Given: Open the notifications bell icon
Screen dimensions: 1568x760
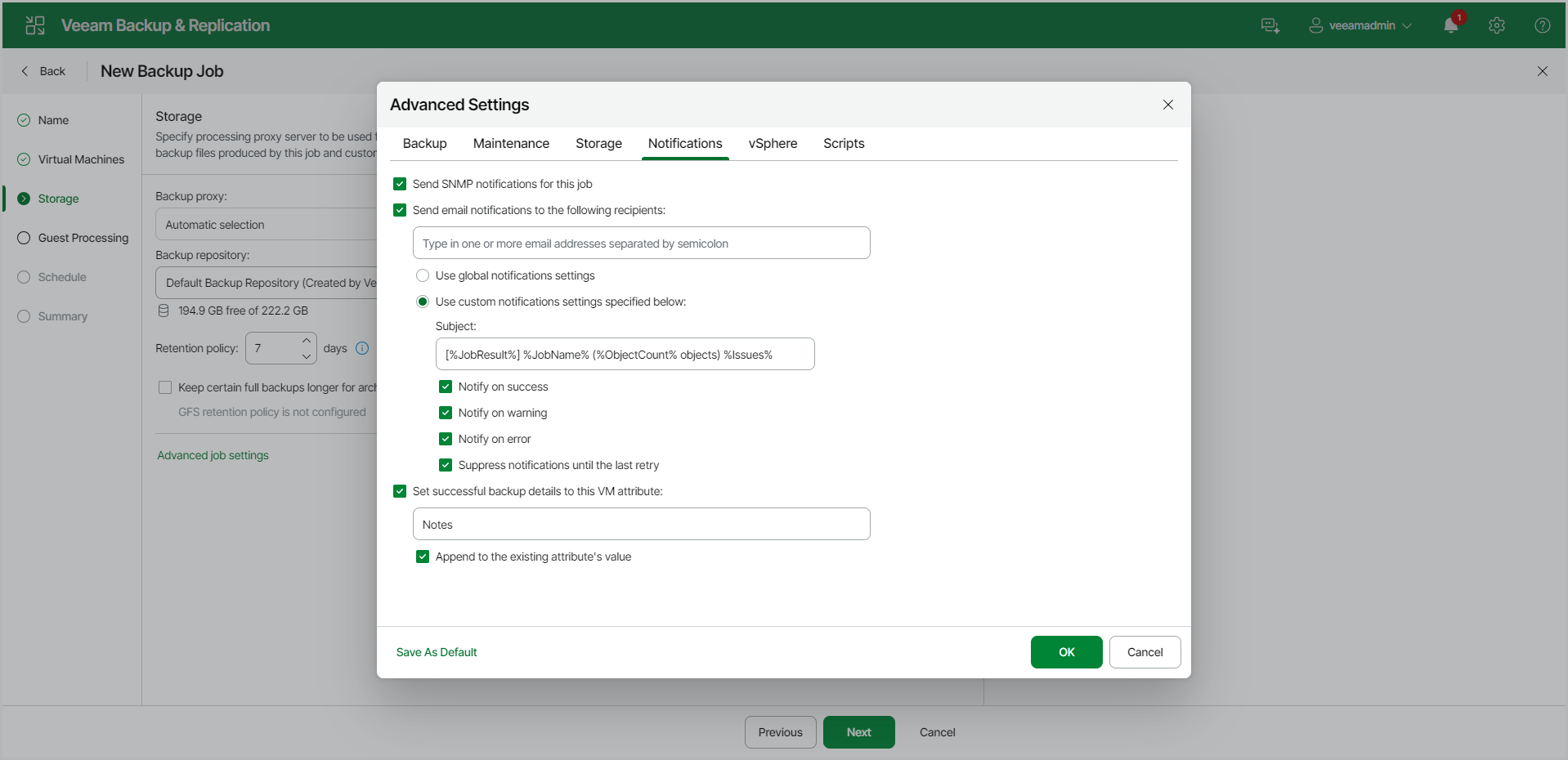Looking at the screenshot, I should click(x=1451, y=25).
